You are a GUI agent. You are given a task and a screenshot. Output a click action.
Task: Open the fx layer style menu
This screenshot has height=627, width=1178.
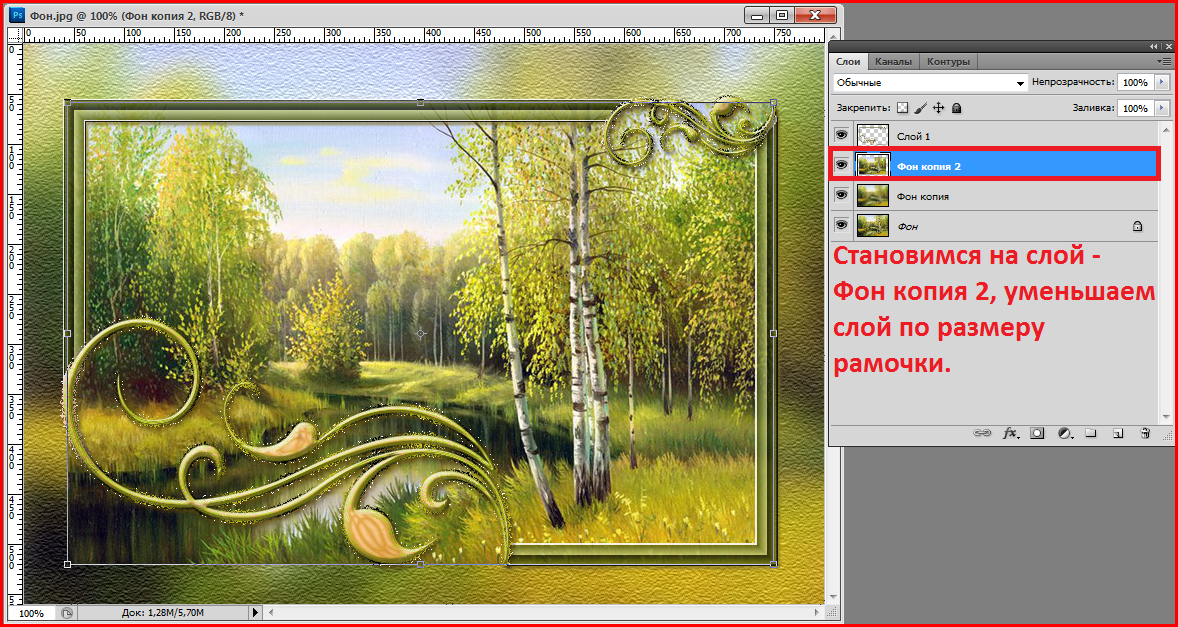click(x=1010, y=433)
